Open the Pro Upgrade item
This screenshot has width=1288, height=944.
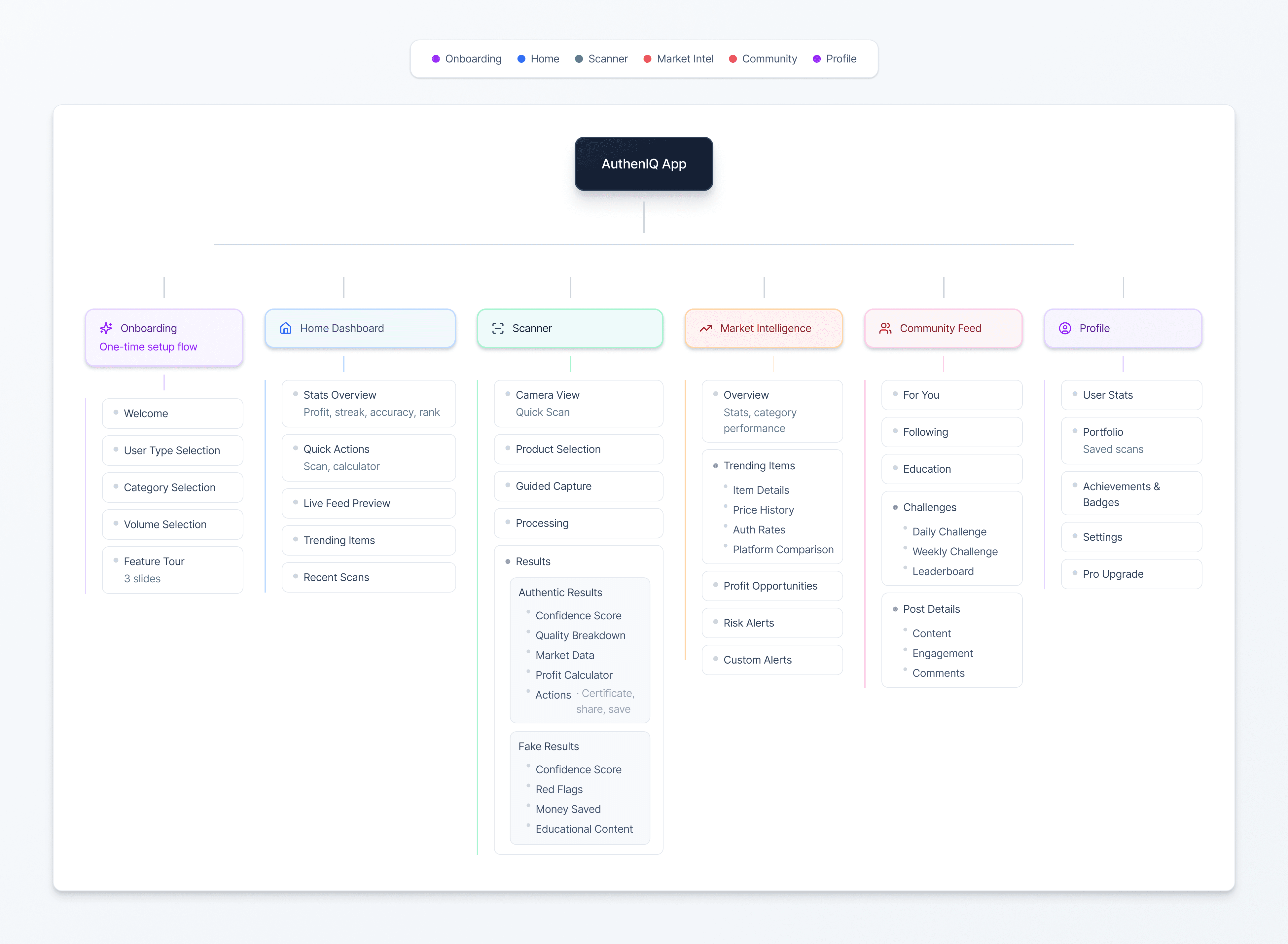1113,574
